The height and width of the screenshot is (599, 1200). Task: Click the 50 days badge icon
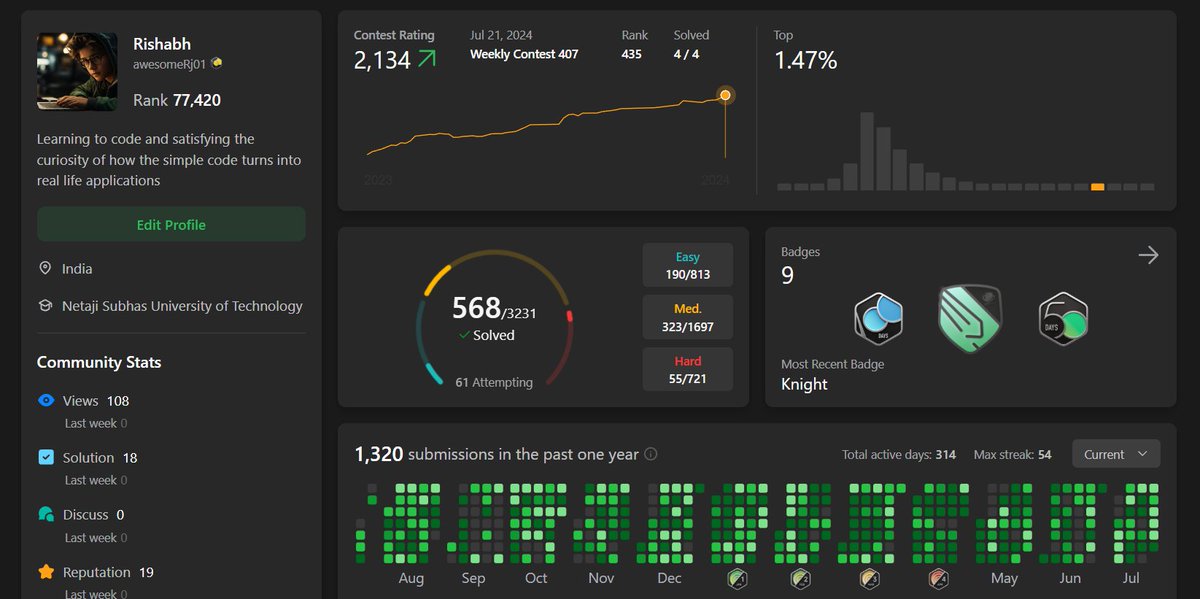pos(1063,319)
